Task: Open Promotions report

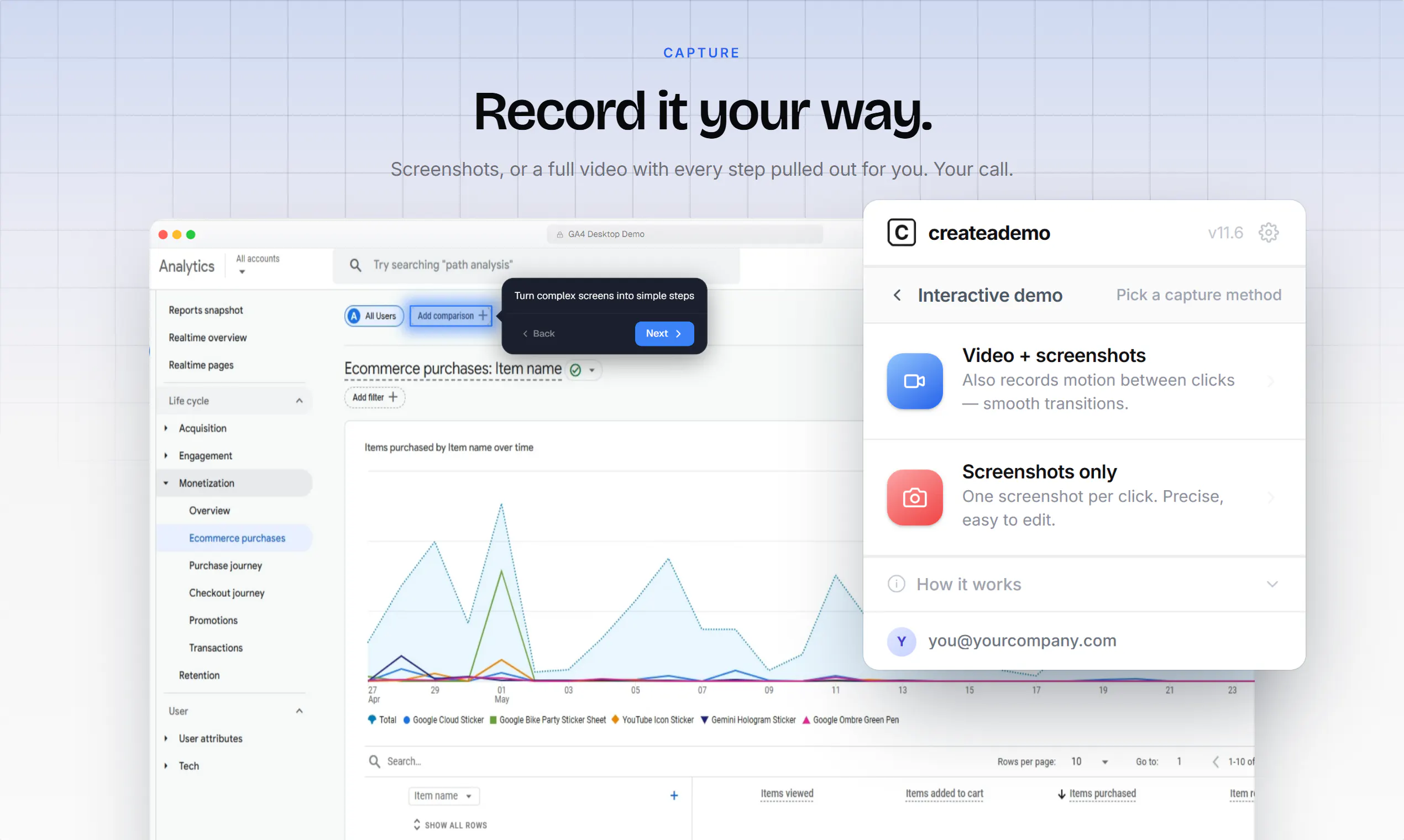Action: 213,621
